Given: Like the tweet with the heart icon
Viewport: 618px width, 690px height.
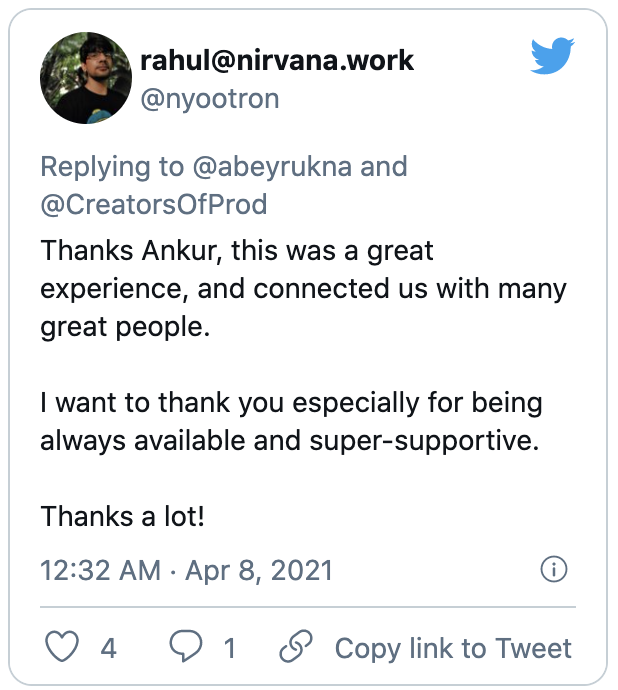Looking at the screenshot, I should 62,646.
